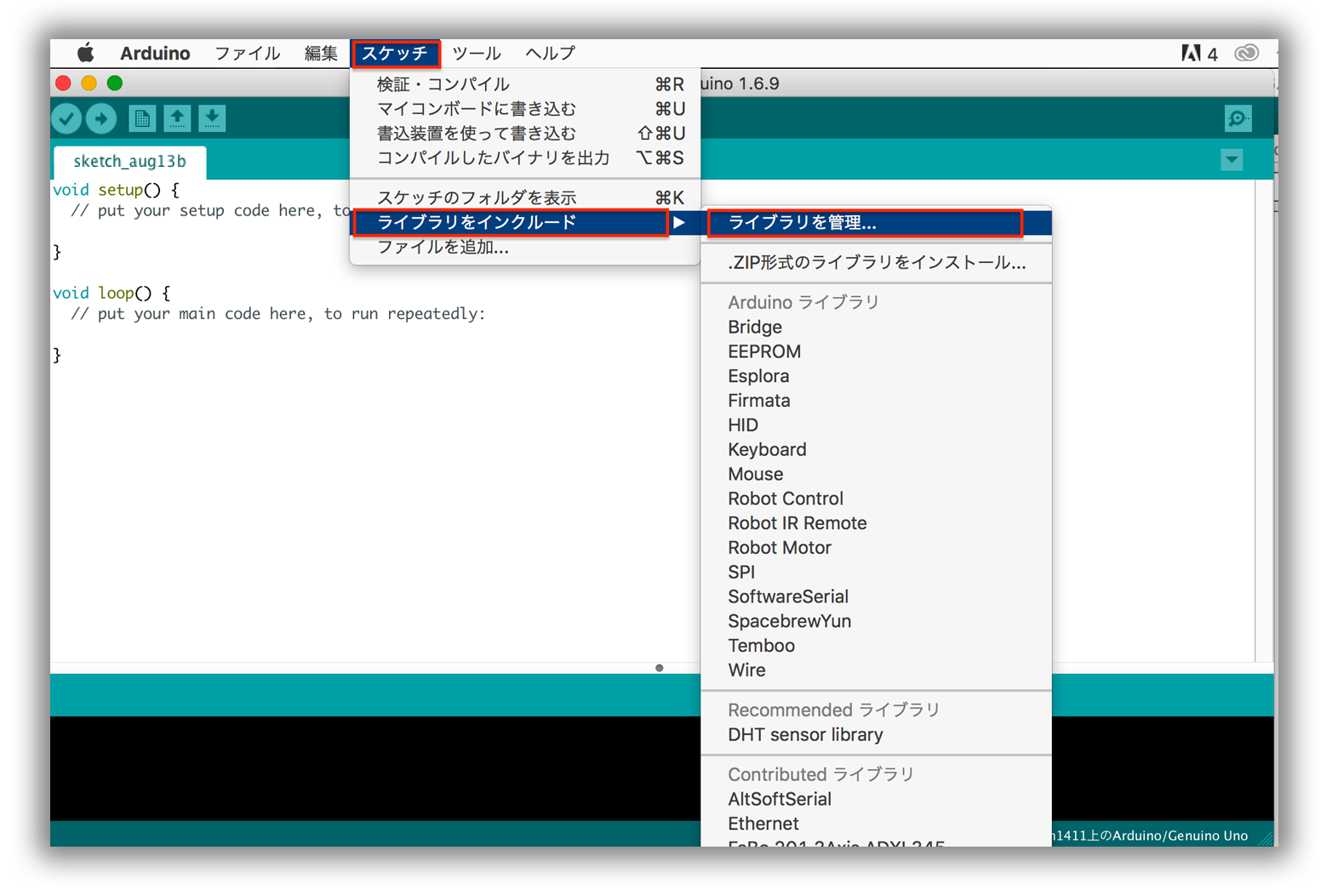Expand the ライブラリをインクルード submenu arrow
The width and height of the screenshot is (1332, 896).
678,223
